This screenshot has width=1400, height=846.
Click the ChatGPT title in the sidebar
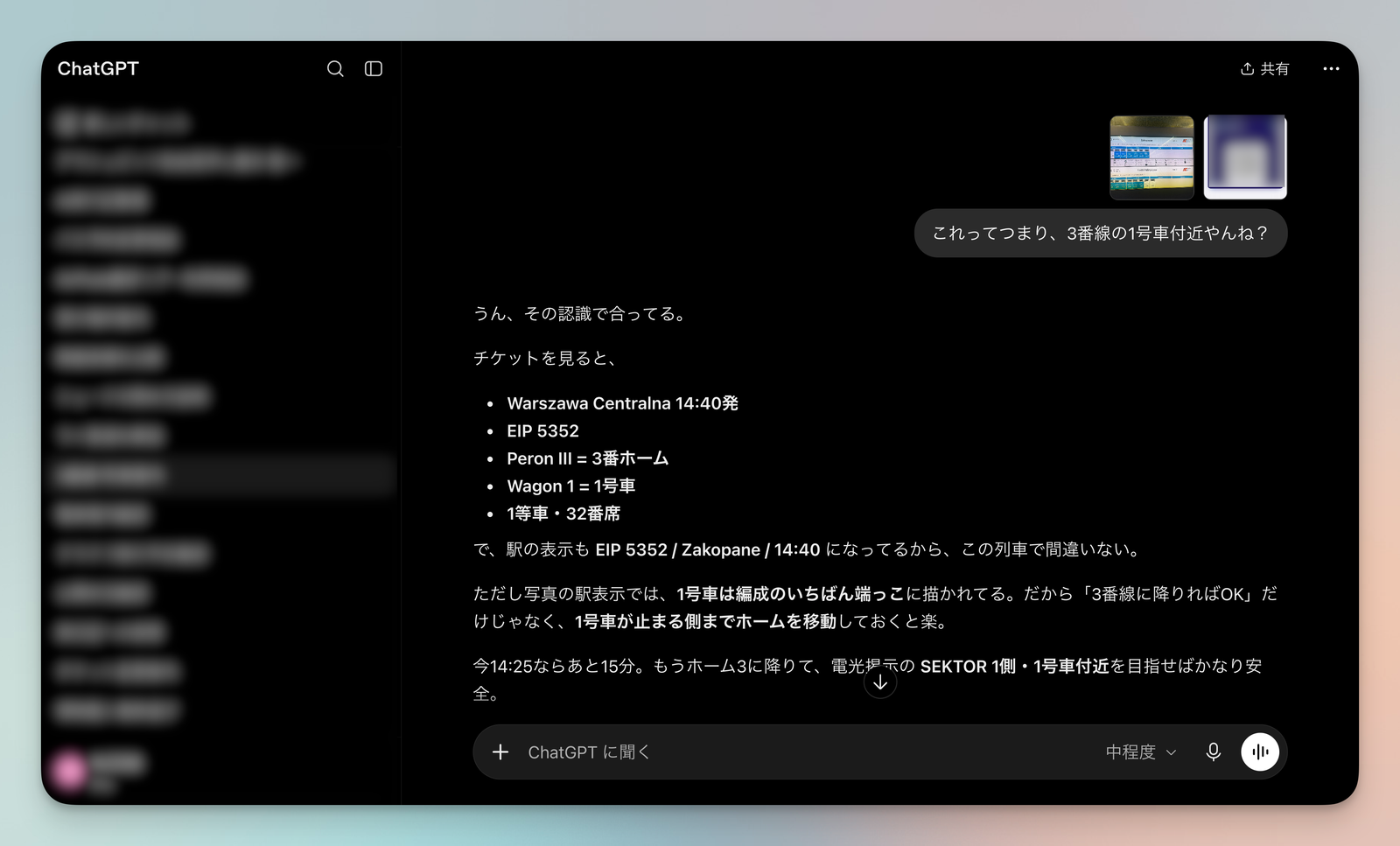pos(98,69)
